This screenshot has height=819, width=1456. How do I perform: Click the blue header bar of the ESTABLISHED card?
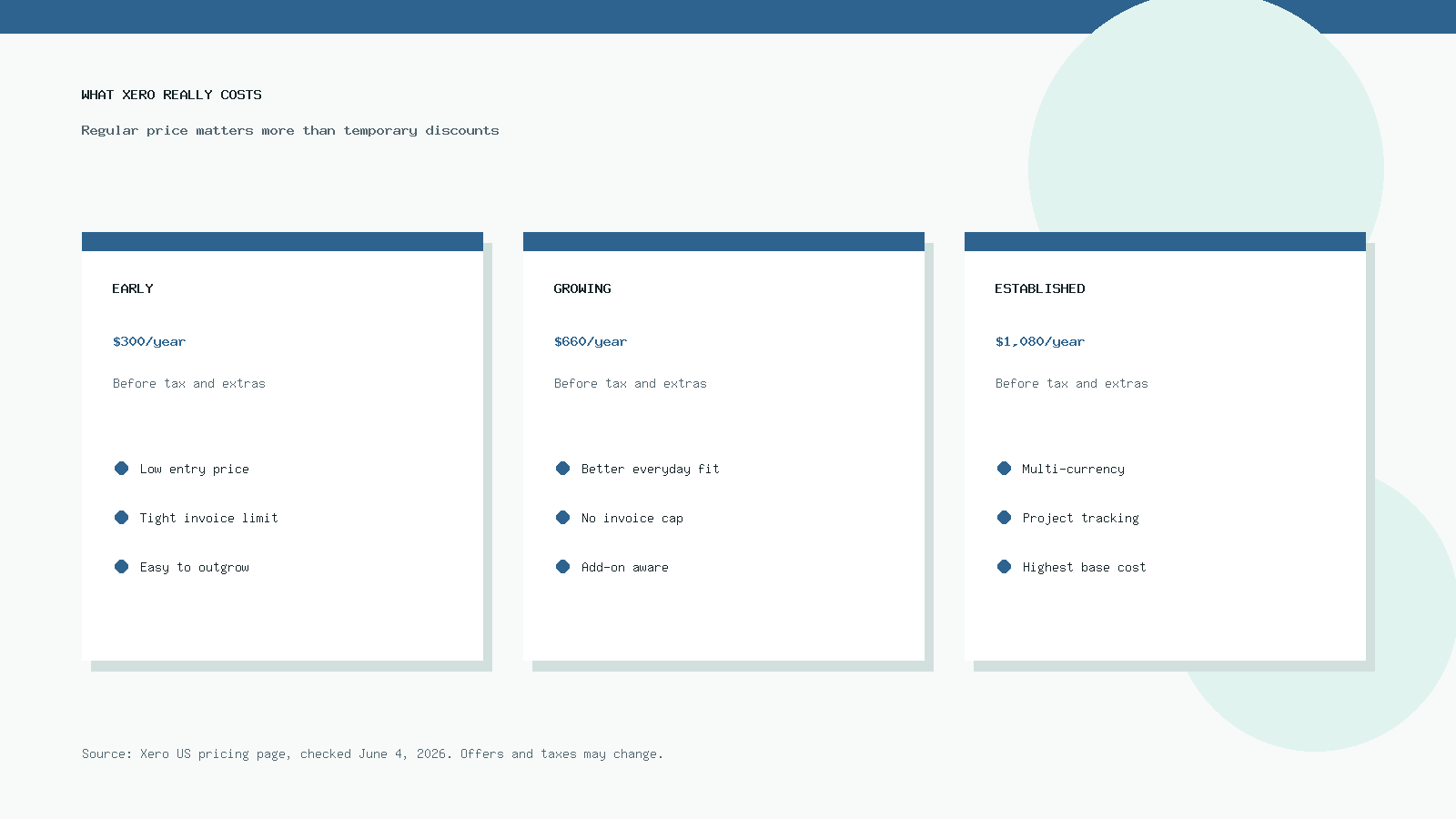[x=1165, y=241]
